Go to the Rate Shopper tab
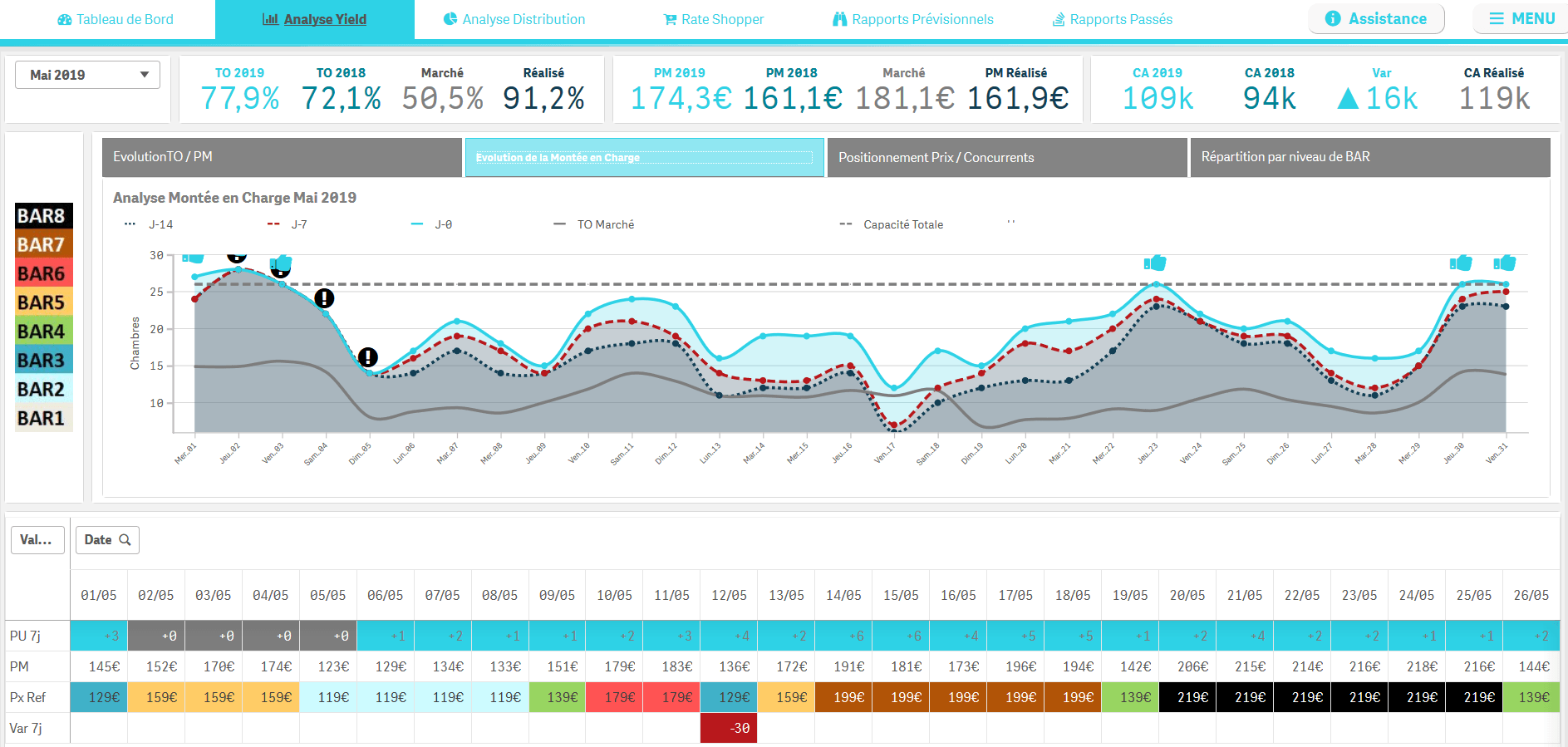 (x=713, y=19)
